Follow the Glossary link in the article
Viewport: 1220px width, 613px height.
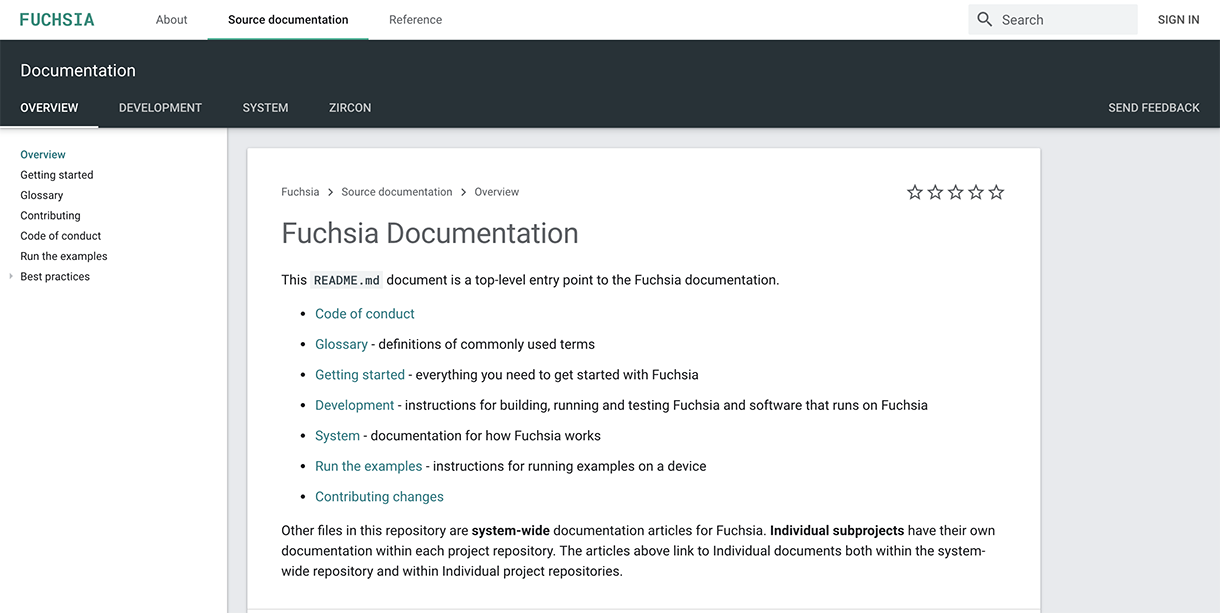pos(341,344)
